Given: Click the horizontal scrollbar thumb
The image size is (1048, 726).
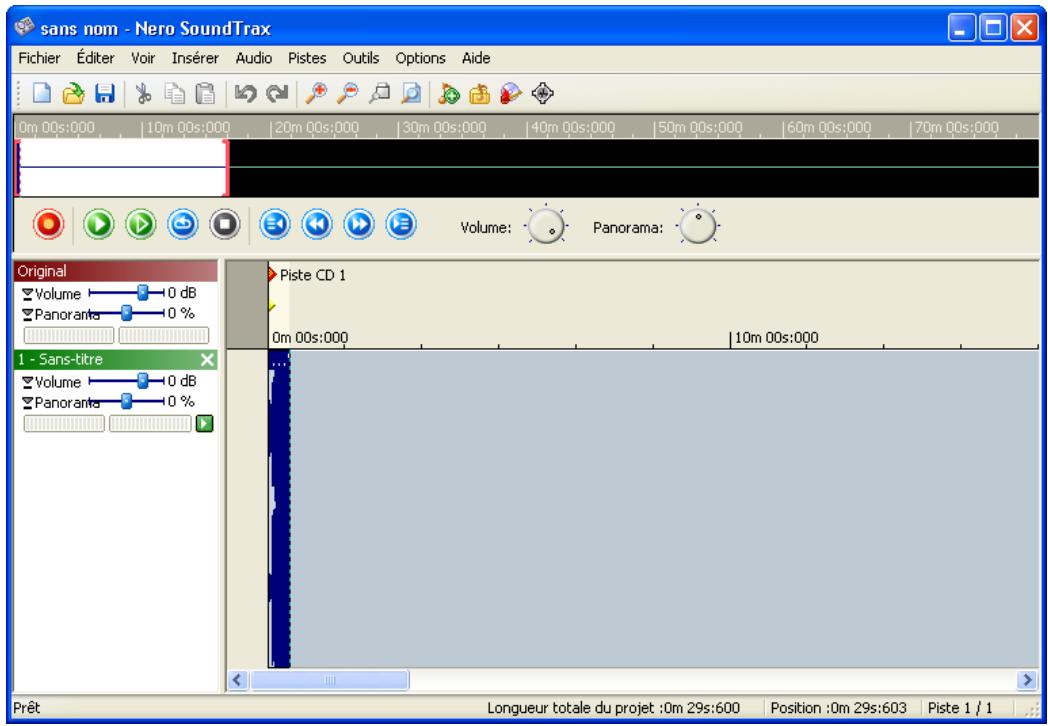Looking at the screenshot, I should (x=330, y=681).
